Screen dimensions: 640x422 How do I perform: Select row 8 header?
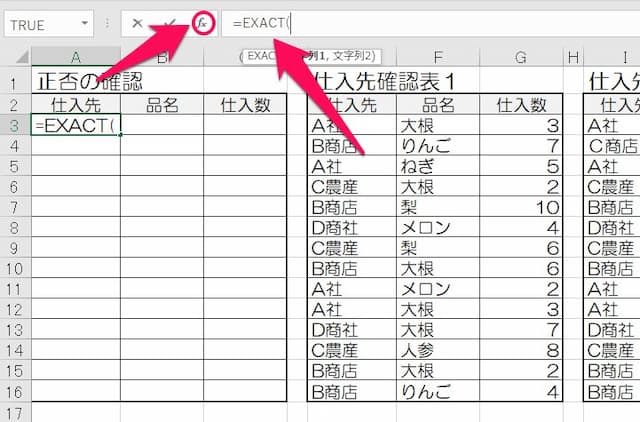(15, 227)
